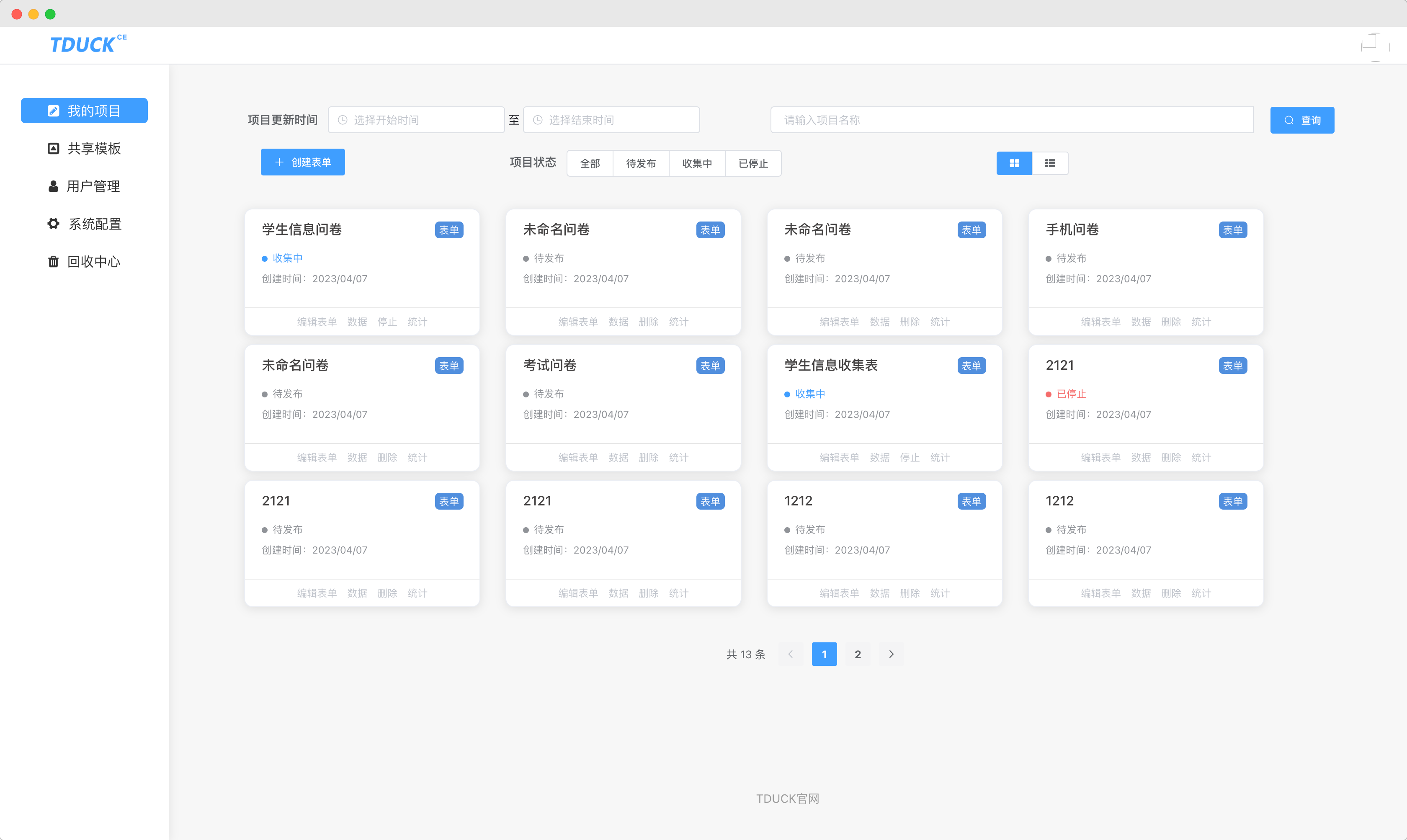Open the start time date picker
Screen dimensions: 1407x840
[416, 120]
